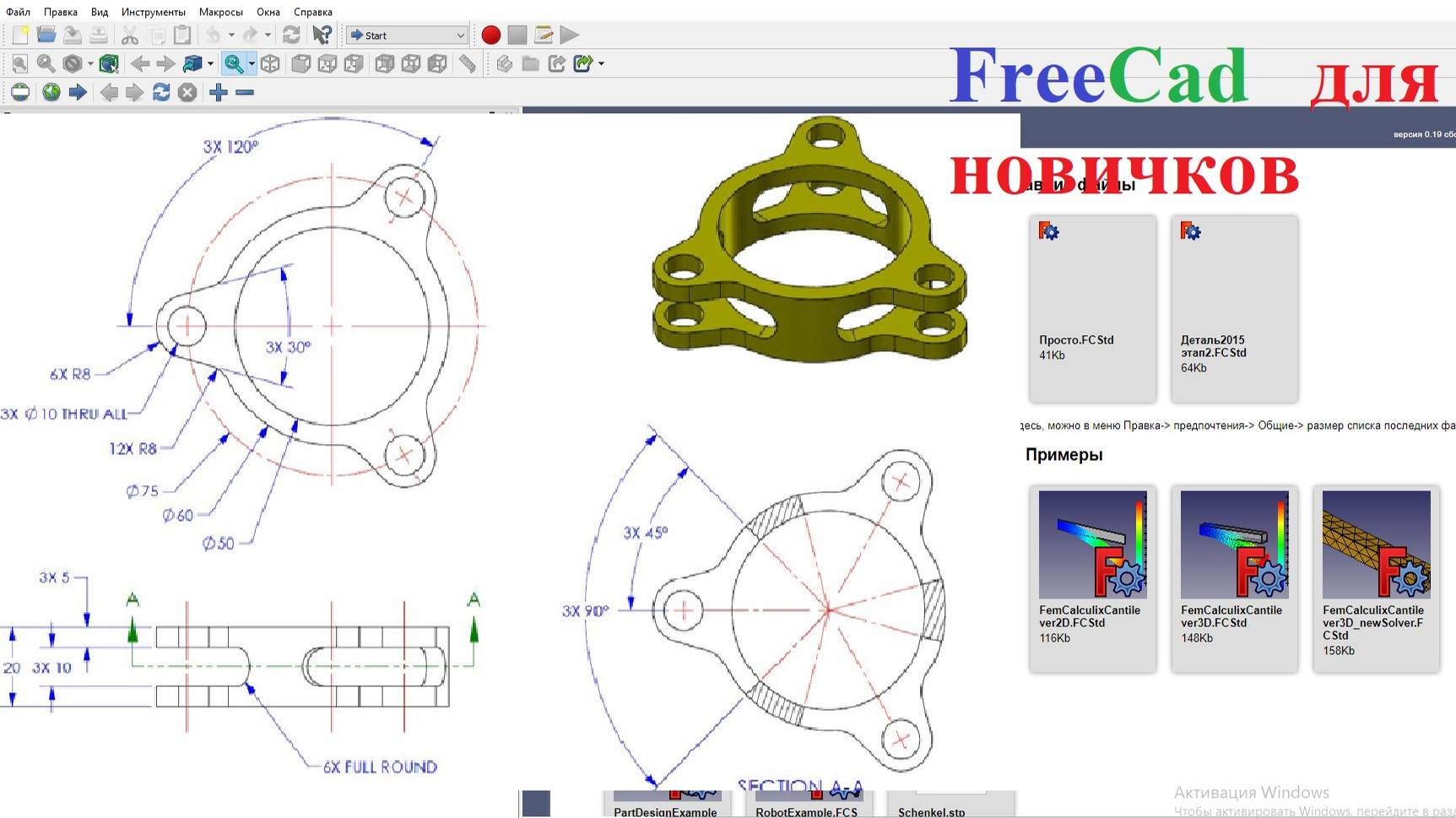Open a file using the folder icon
The image size is (1456, 818).
tap(46, 35)
